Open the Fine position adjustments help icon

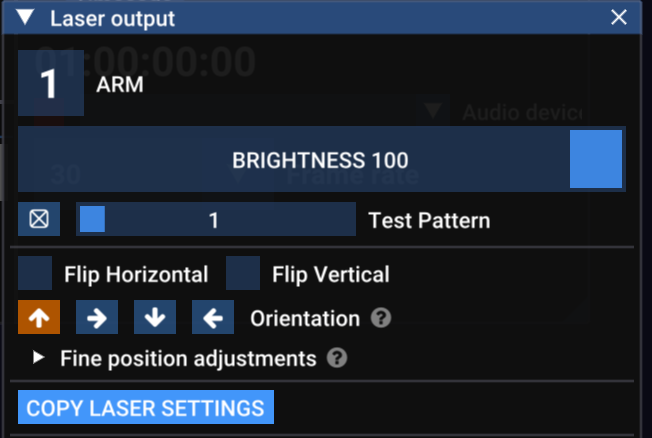(x=337, y=357)
